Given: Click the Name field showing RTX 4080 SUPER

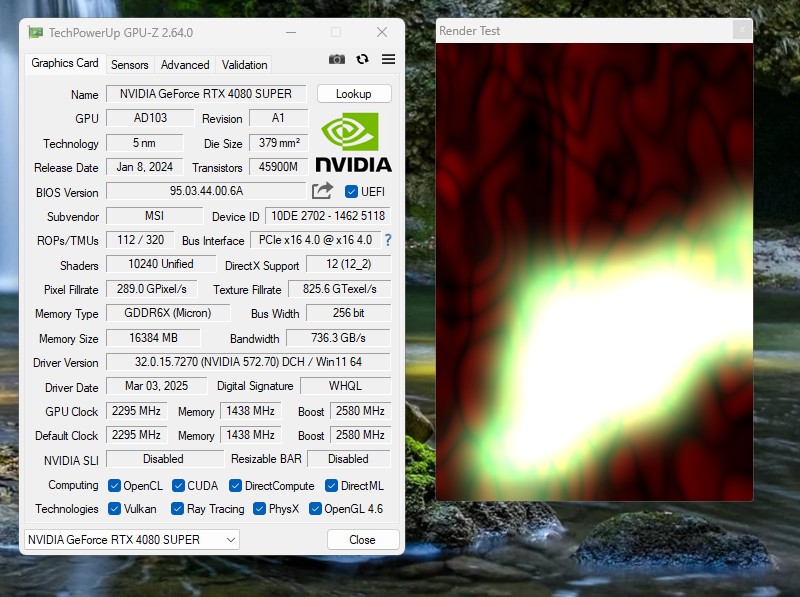Looking at the screenshot, I should (206, 94).
